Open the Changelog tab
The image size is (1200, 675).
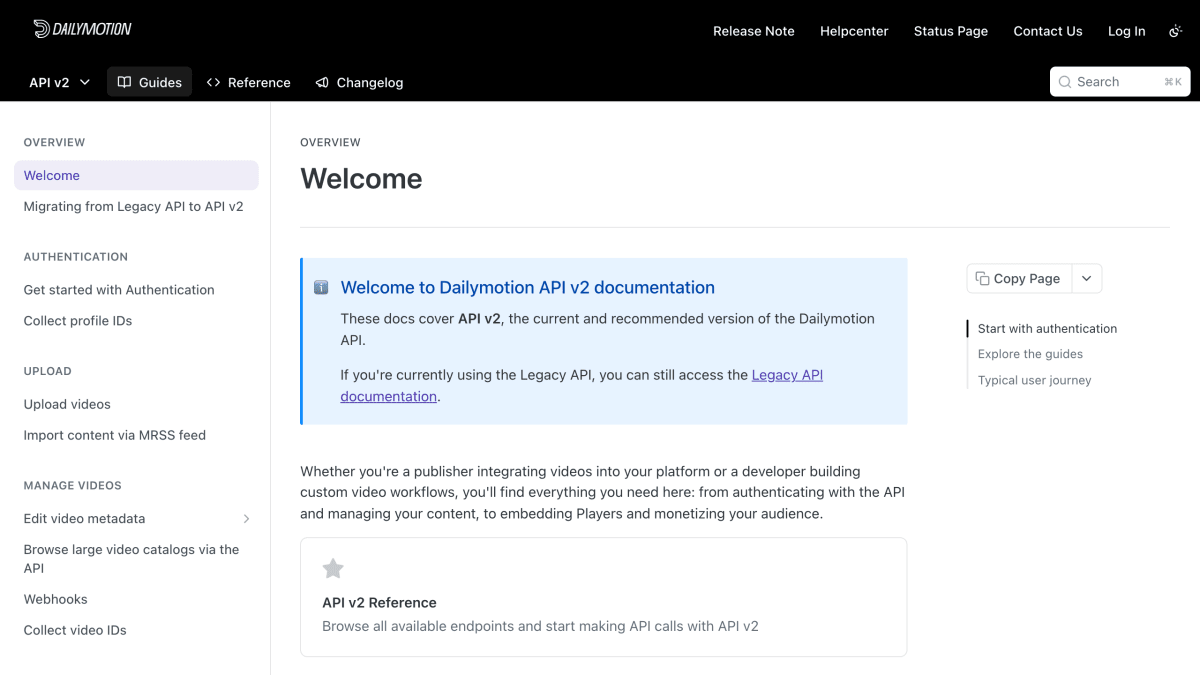359,82
